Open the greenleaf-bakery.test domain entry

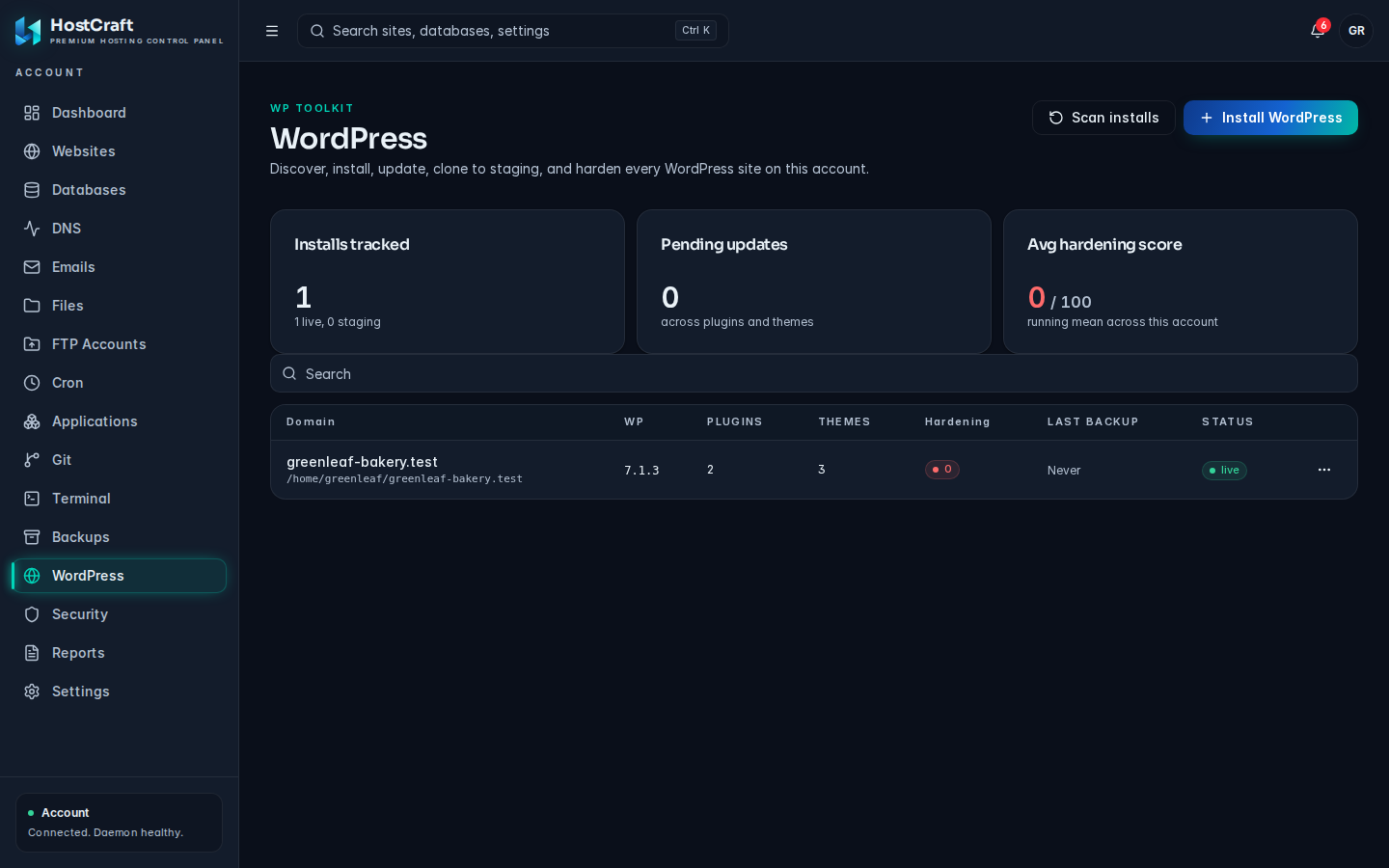[362, 462]
